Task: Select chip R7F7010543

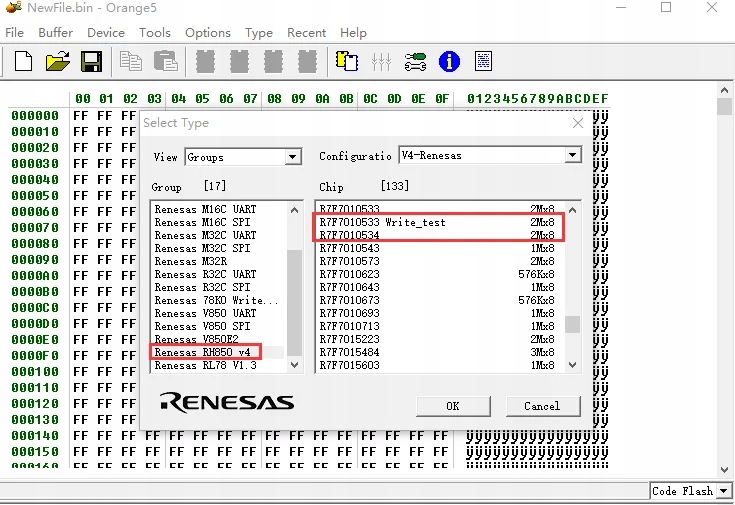Action: [437, 248]
